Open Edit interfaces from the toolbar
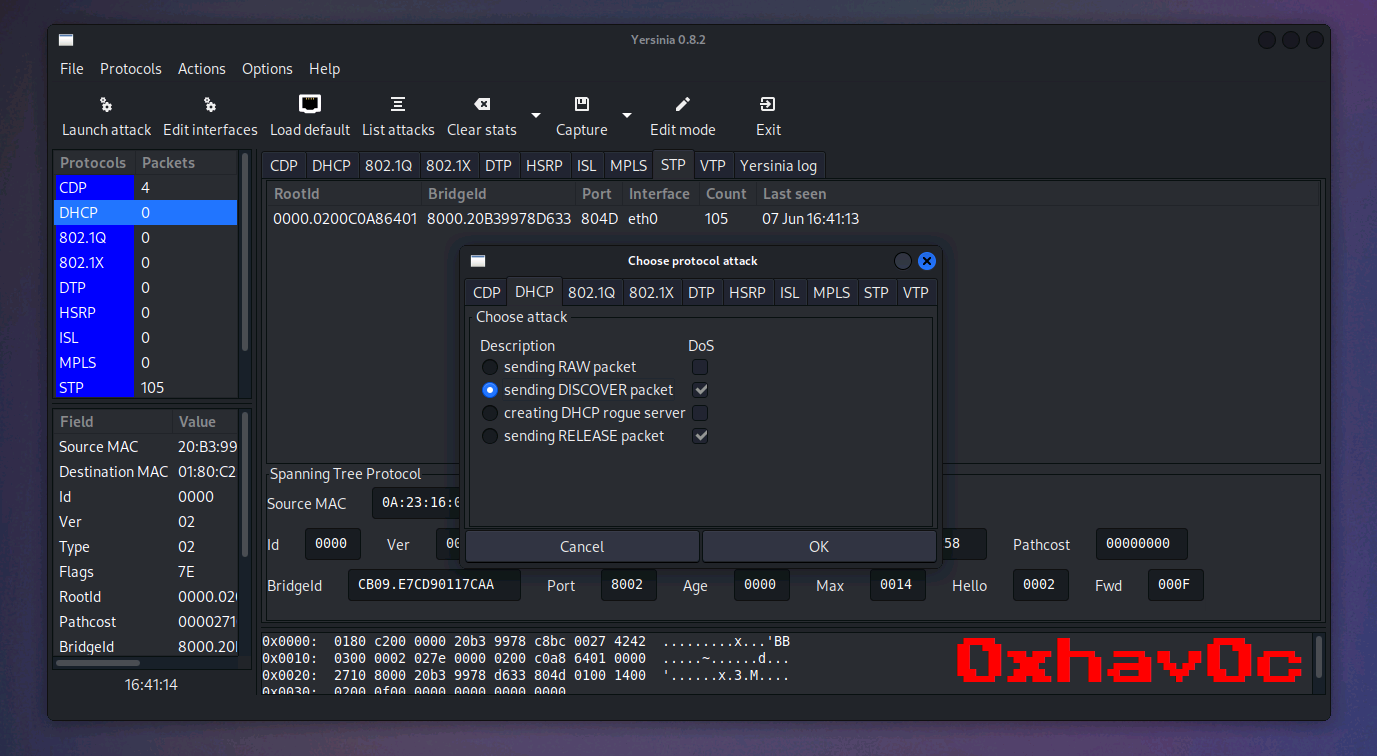 (210, 105)
